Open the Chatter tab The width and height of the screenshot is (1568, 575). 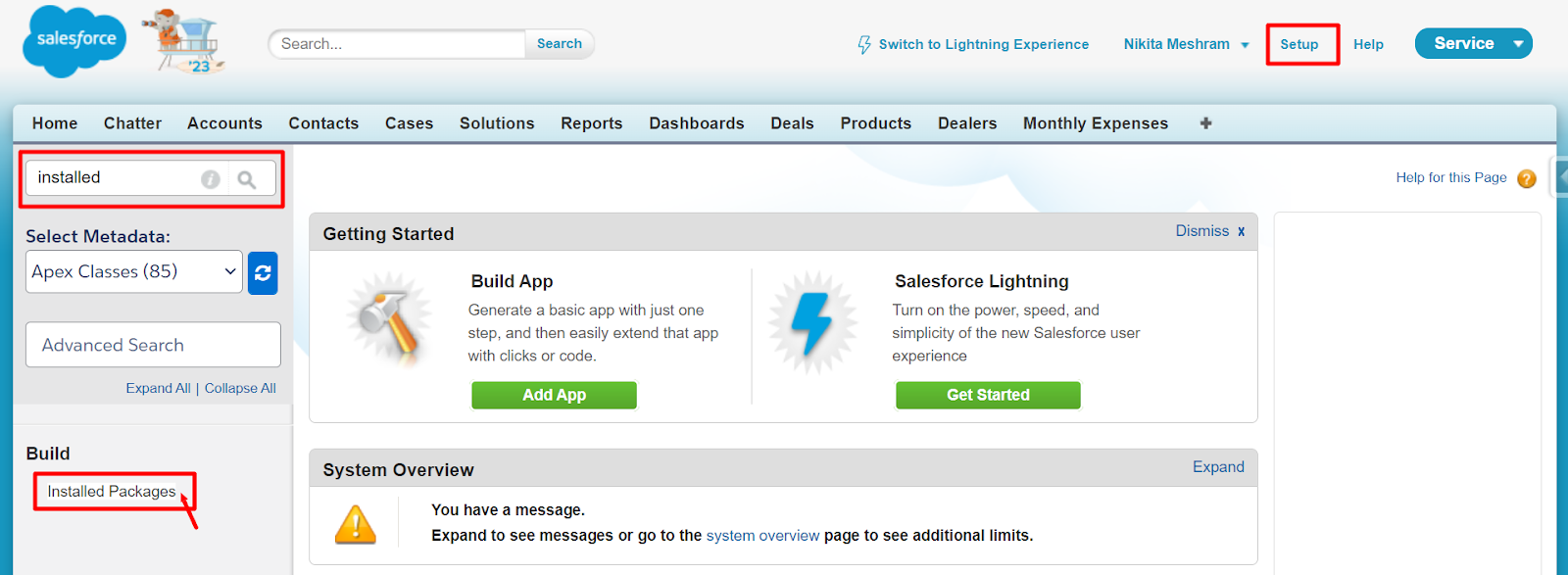click(132, 123)
